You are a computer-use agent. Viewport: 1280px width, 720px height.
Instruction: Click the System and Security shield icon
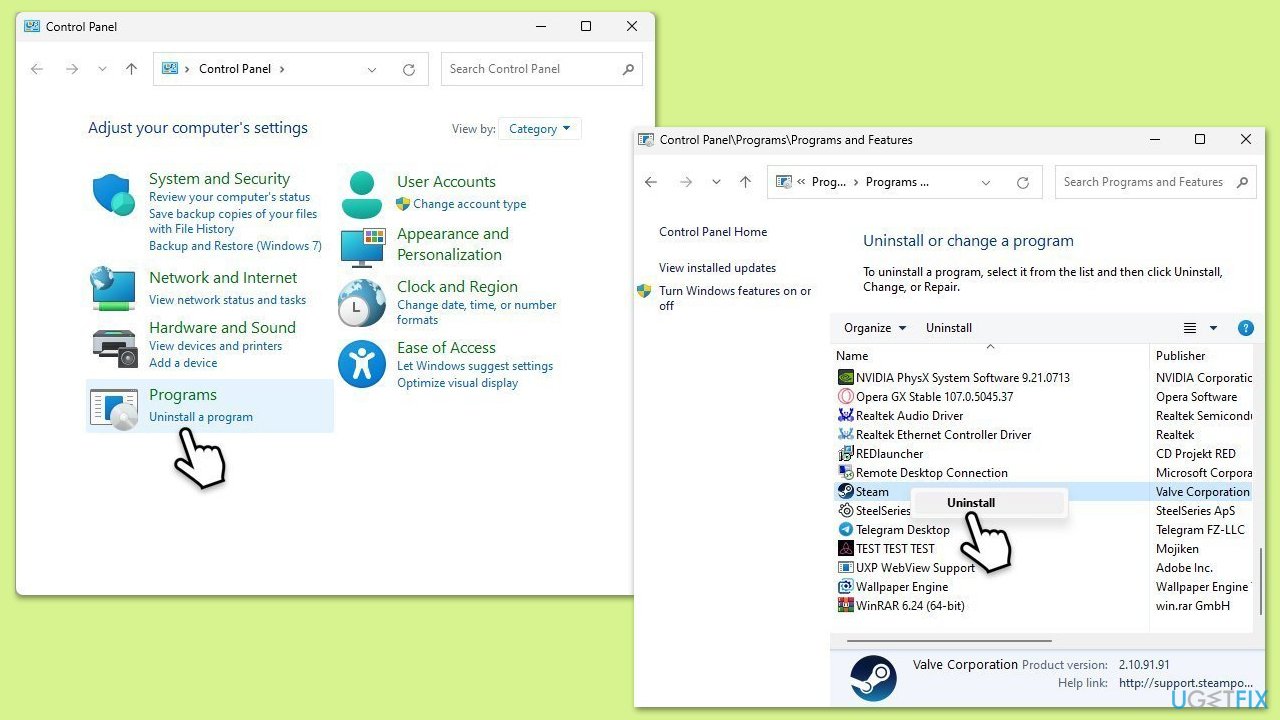pyautogui.click(x=113, y=194)
